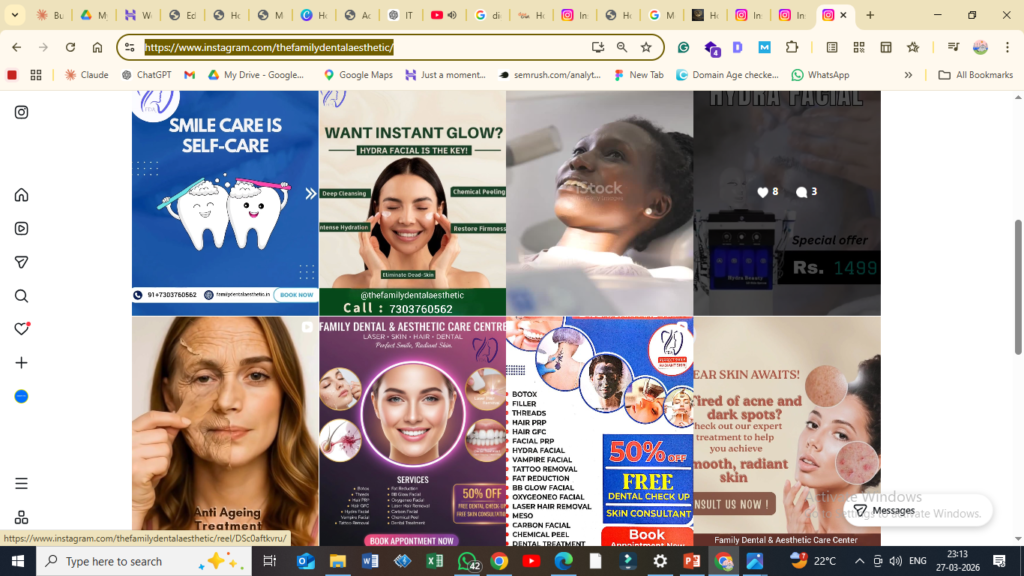The height and width of the screenshot is (576, 1024).
Task: Open the Anti Ageing Treatment post
Action: tap(225, 431)
